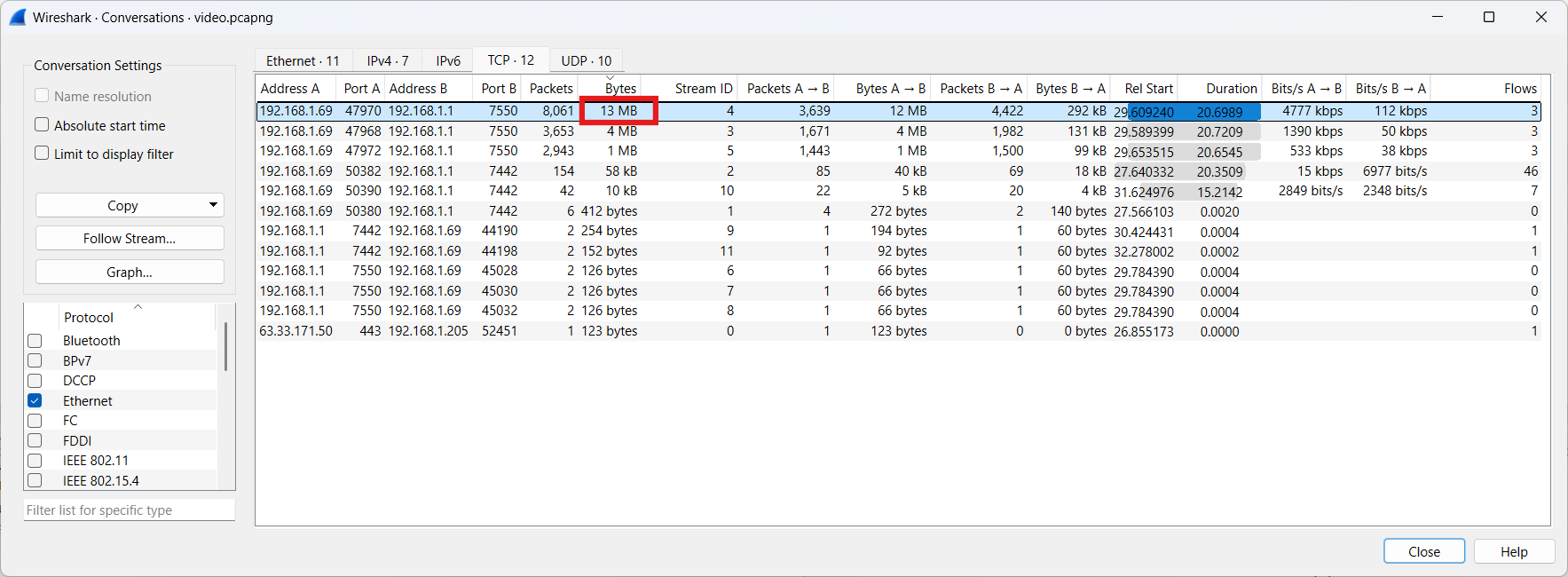Image resolution: width=1568 pixels, height=577 pixels.
Task: Open the Ethernet · 11 tab
Action: click(x=303, y=60)
